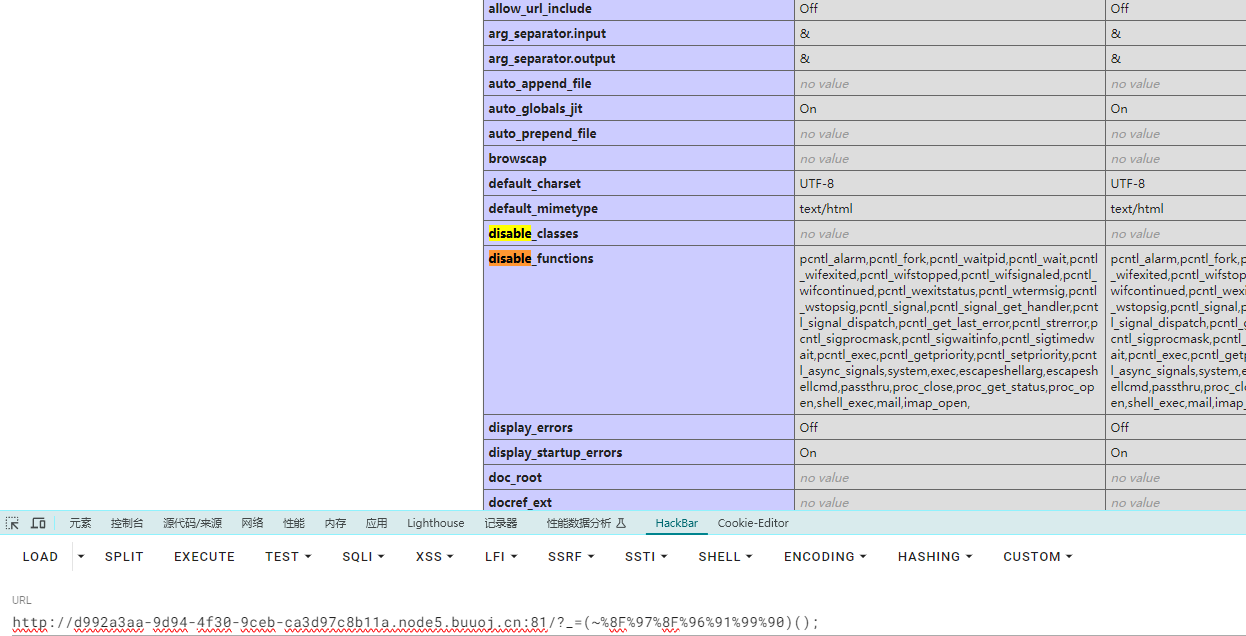Open the LFI dropdown
The height and width of the screenshot is (636, 1246).
(501, 557)
